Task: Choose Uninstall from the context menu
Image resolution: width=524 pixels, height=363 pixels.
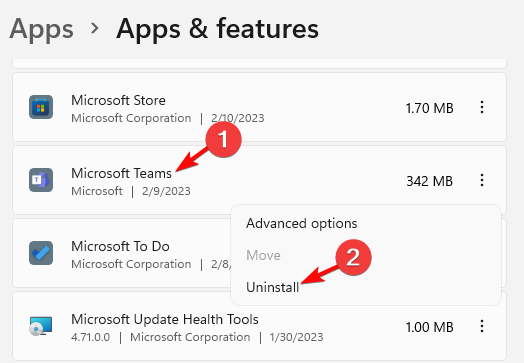Action: (x=272, y=287)
